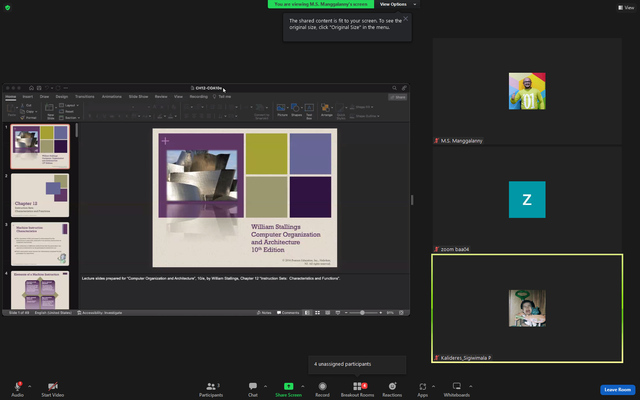The width and height of the screenshot is (640, 400).
Task: Toggle the Zoom View layout button
Action: point(626,7)
